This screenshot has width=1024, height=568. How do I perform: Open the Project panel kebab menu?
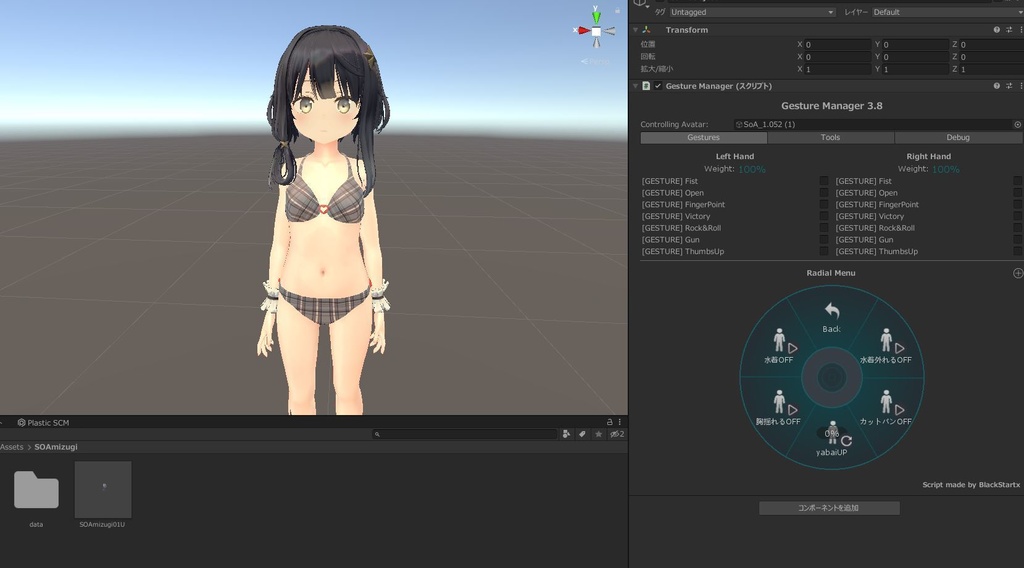(x=620, y=422)
